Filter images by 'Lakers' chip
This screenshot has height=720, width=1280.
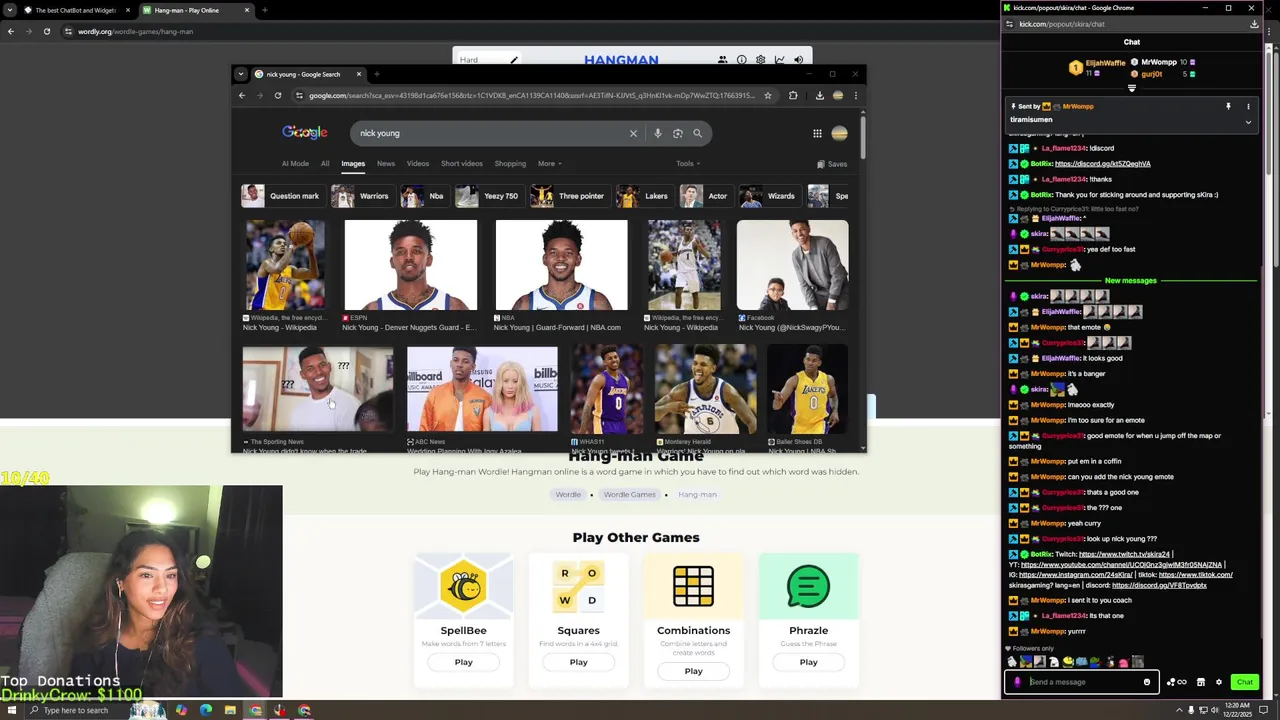pos(643,196)
